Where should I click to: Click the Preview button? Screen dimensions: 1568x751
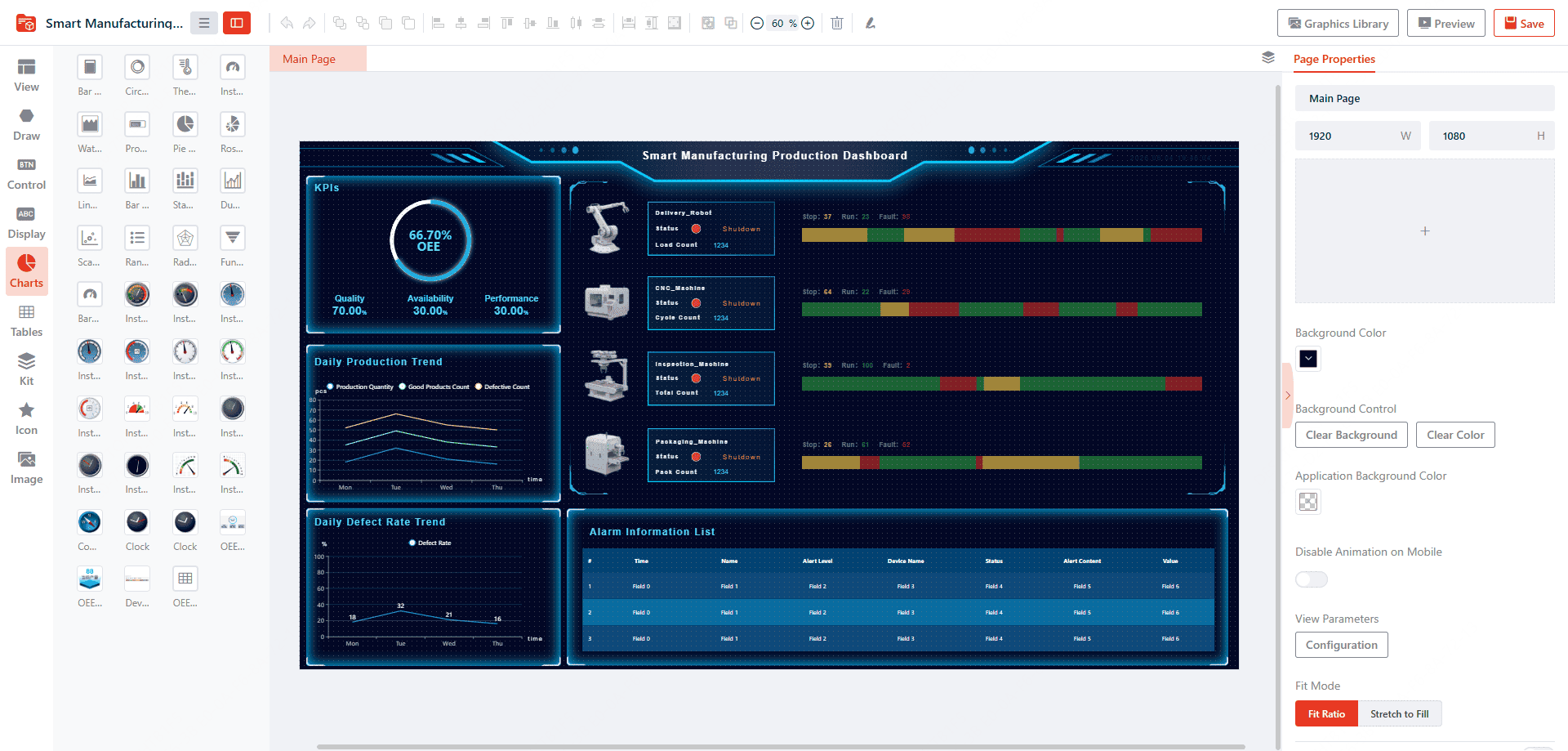point(1446,23)
